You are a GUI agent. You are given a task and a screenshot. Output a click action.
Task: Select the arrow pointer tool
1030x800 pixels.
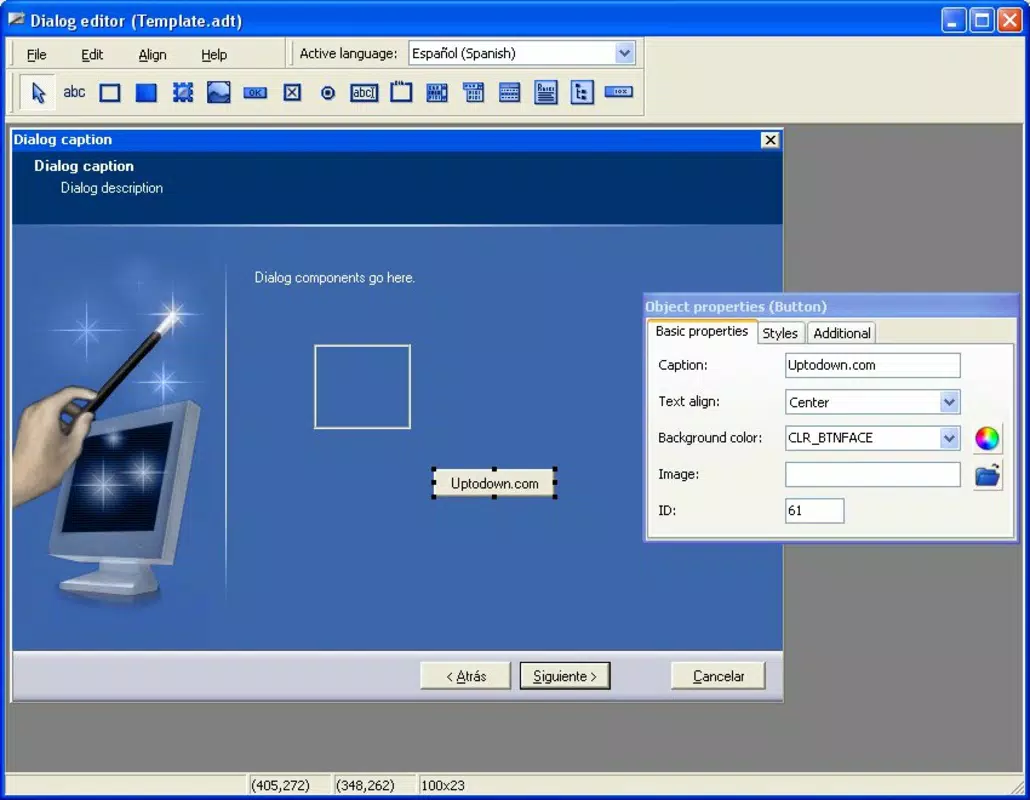(38, 93)
